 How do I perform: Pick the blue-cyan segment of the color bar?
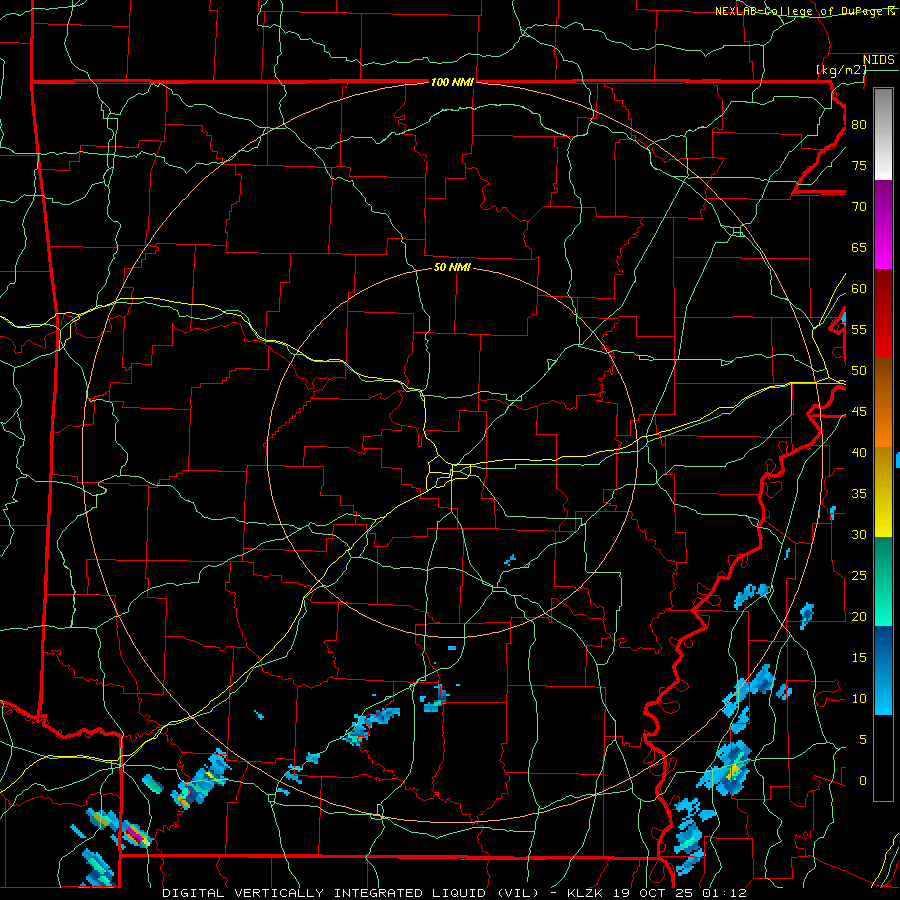[x=883, y=670]
